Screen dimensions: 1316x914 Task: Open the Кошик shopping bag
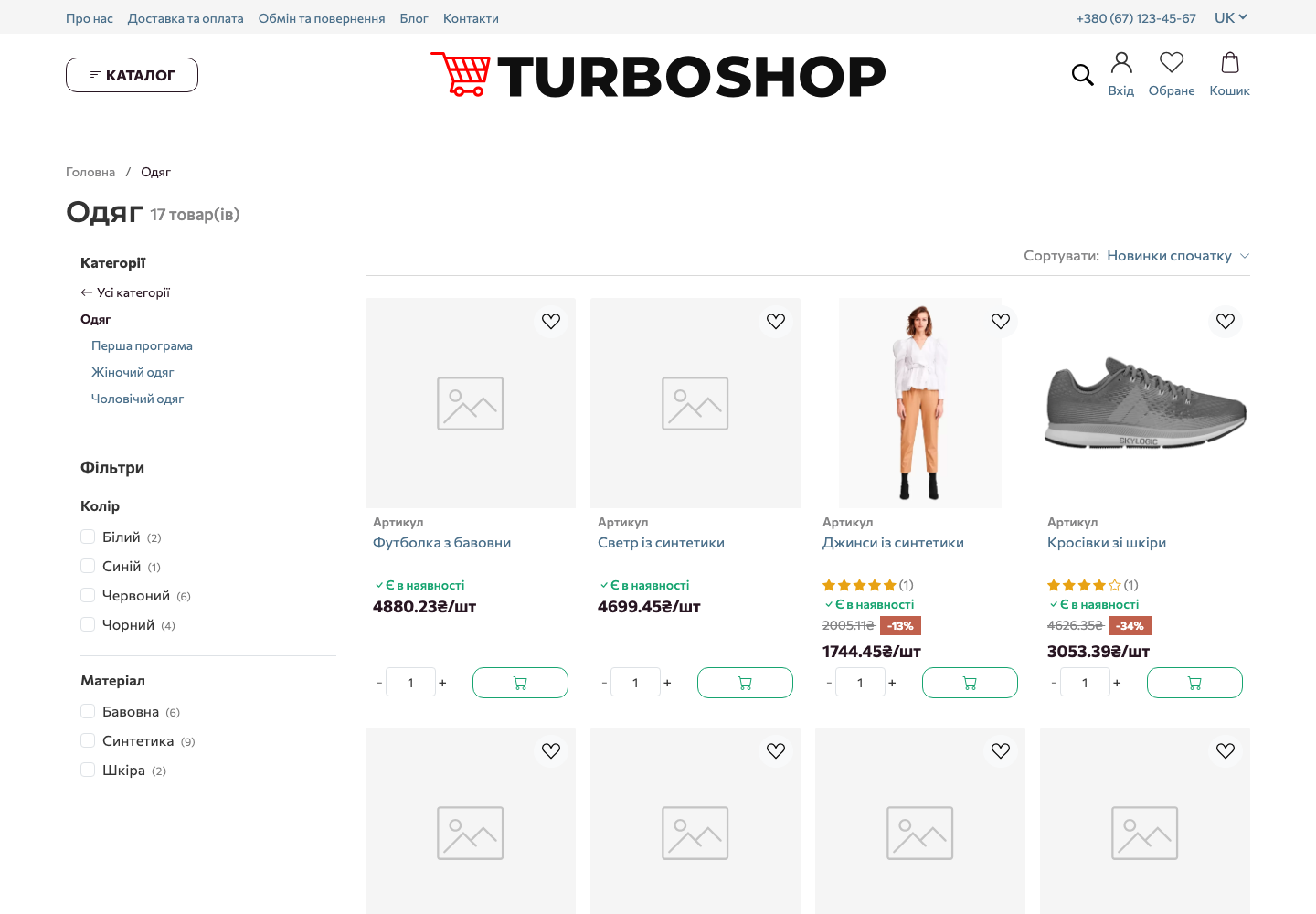coord(1229,74)
